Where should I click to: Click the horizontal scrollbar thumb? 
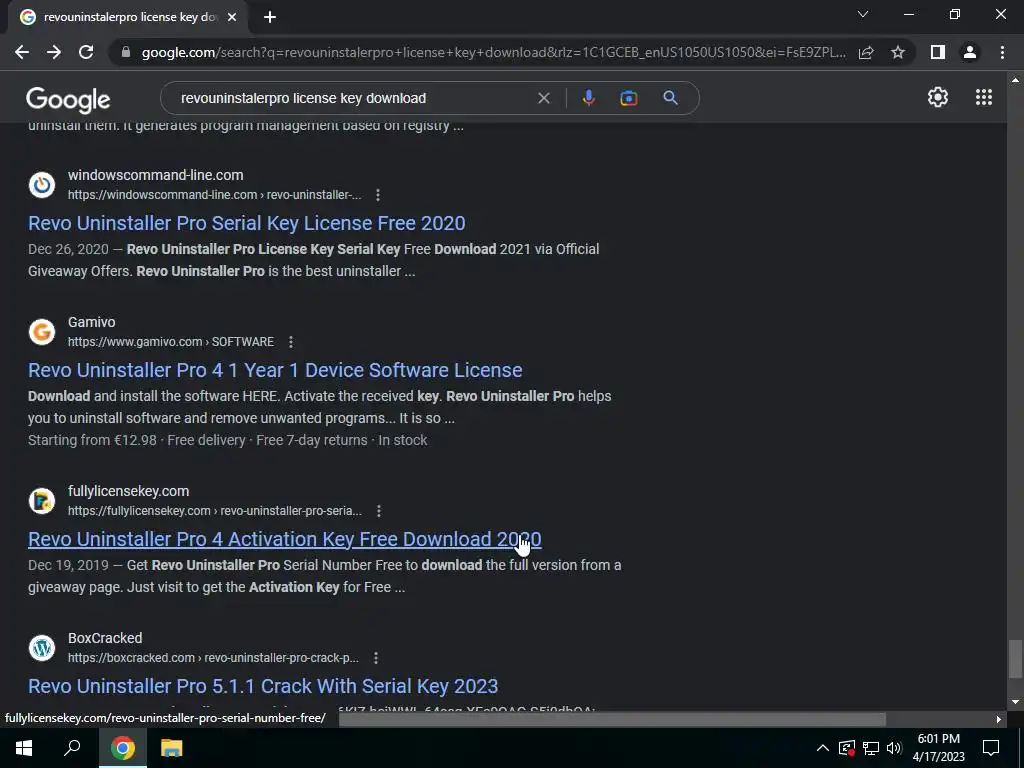pos(612,719)
